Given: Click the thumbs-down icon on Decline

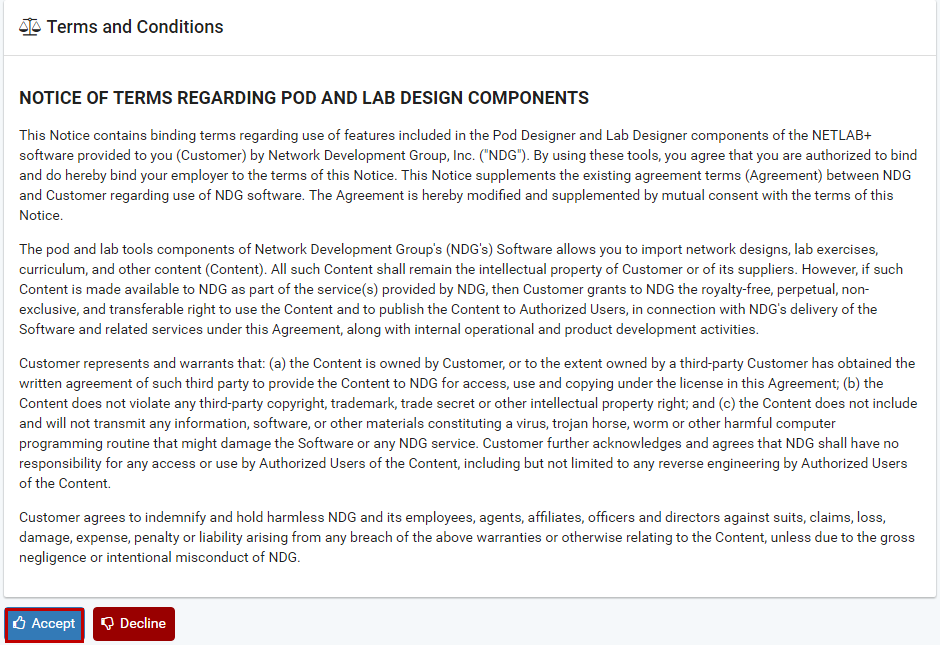Looking at the screenshot, I should click(x=108, y=624).
